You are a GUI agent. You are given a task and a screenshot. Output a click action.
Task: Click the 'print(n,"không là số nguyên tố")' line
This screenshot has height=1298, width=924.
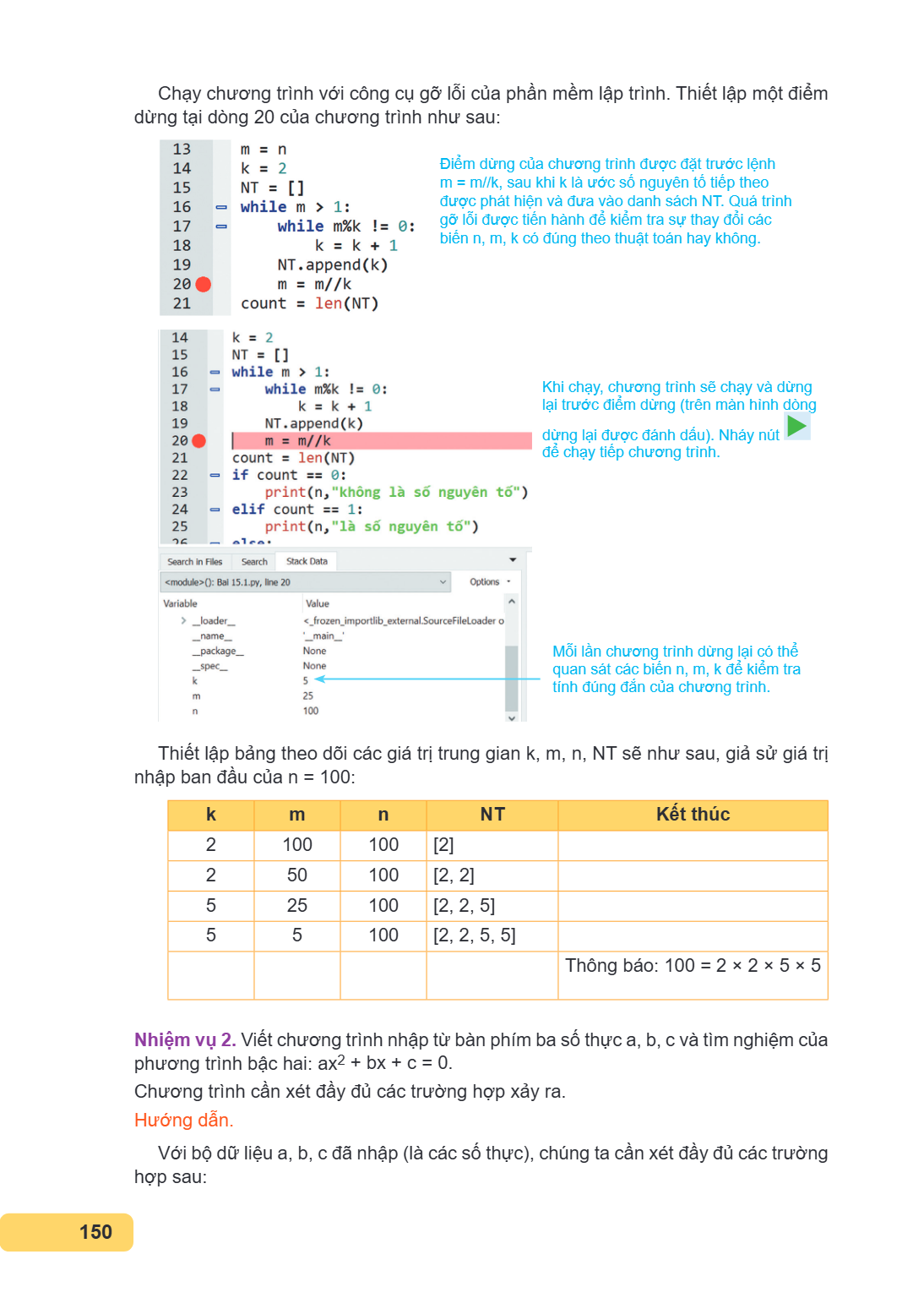click(396, 492)
